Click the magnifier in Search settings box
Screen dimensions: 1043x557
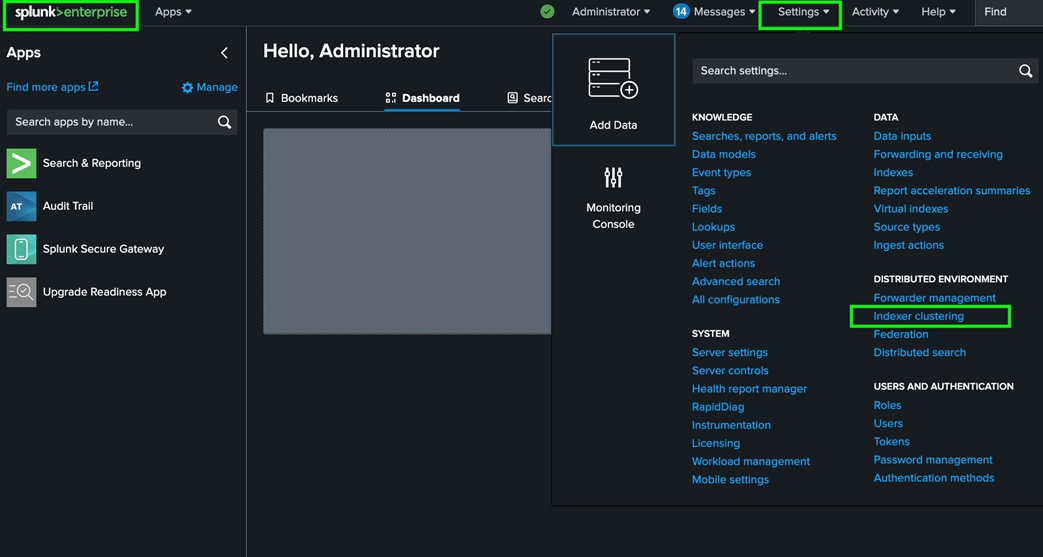(x=1026, y=71)
